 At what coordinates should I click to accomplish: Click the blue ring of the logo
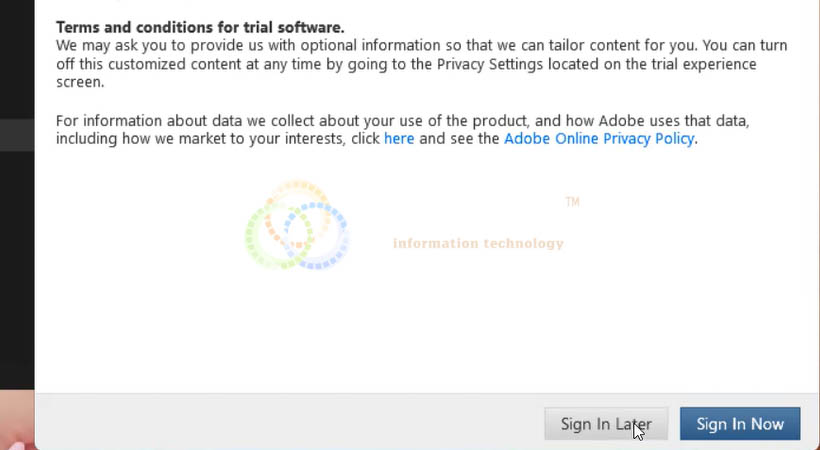pos(317,235)
